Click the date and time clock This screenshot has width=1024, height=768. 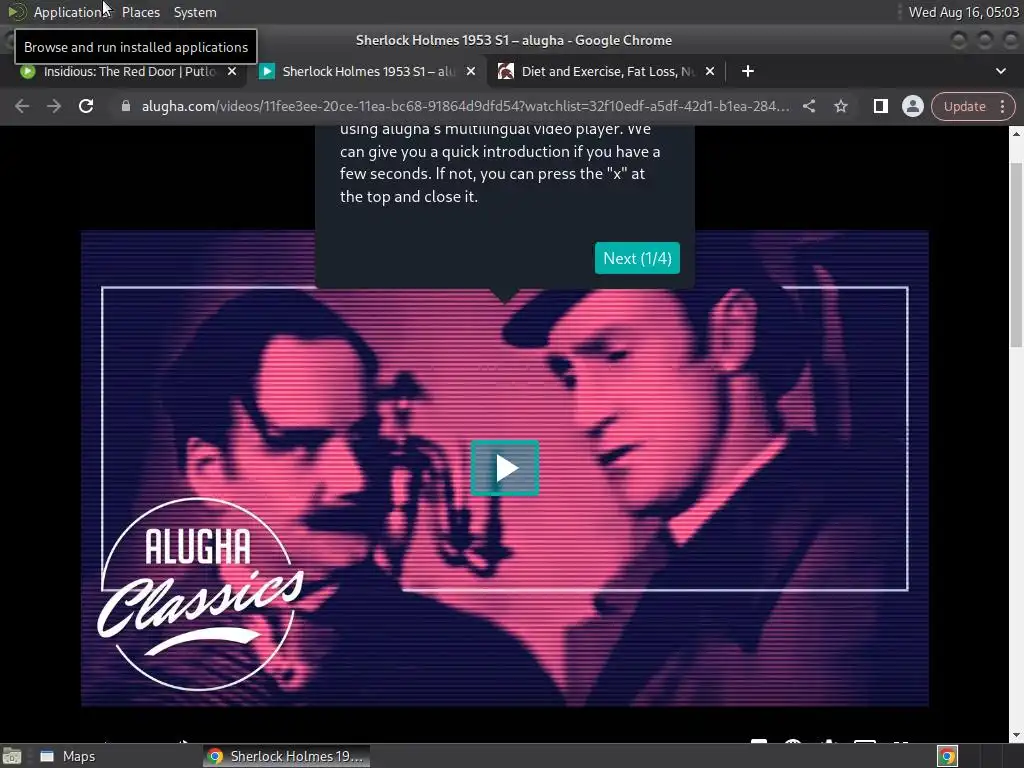963,12
